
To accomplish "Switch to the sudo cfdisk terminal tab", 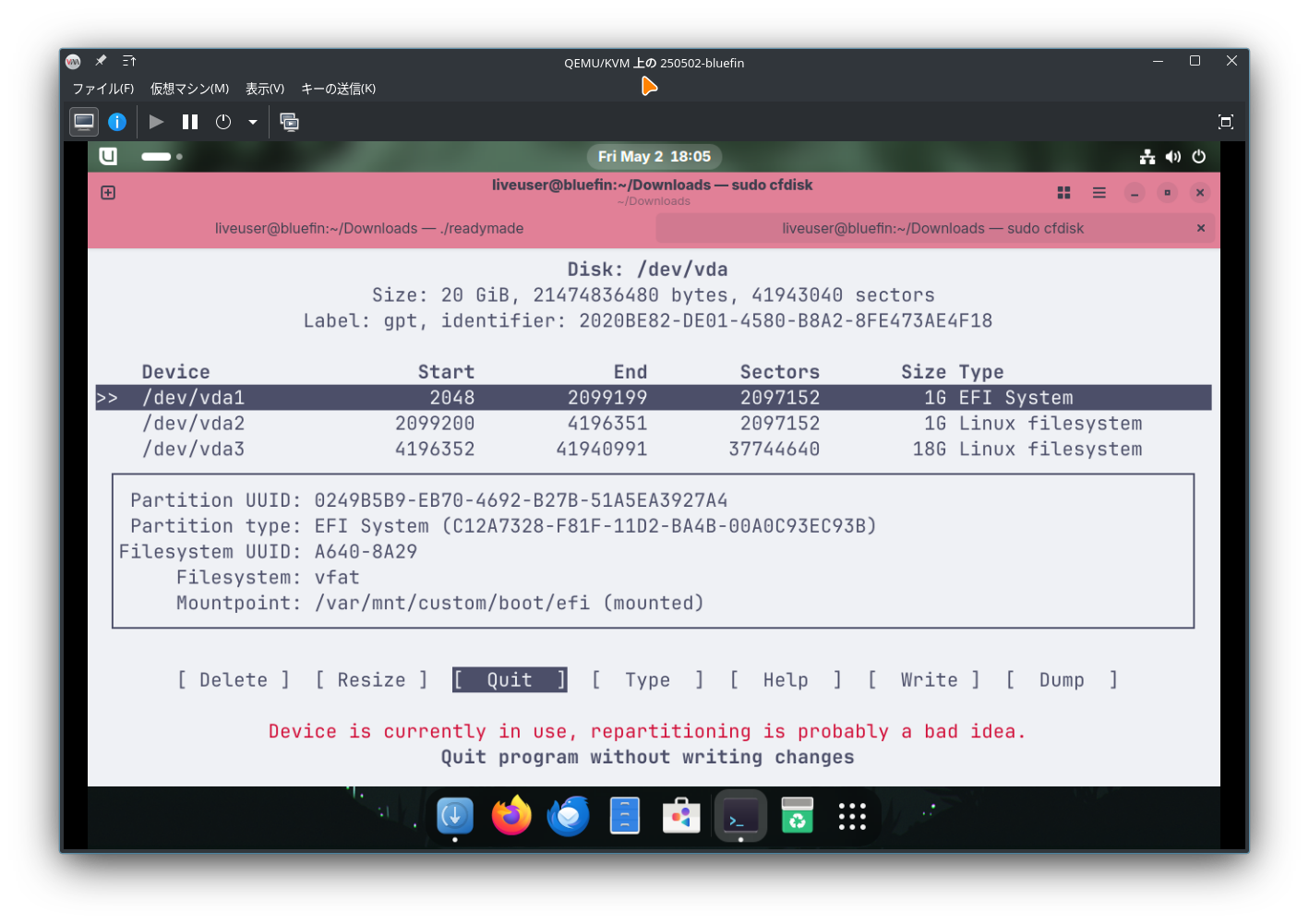I will (933, 228).
